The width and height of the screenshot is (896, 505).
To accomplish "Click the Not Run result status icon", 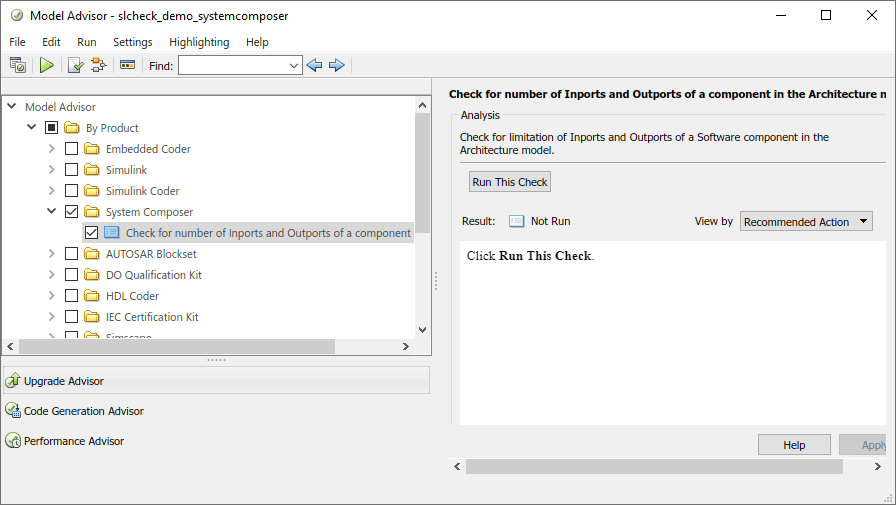I will (x=516, y=221).
